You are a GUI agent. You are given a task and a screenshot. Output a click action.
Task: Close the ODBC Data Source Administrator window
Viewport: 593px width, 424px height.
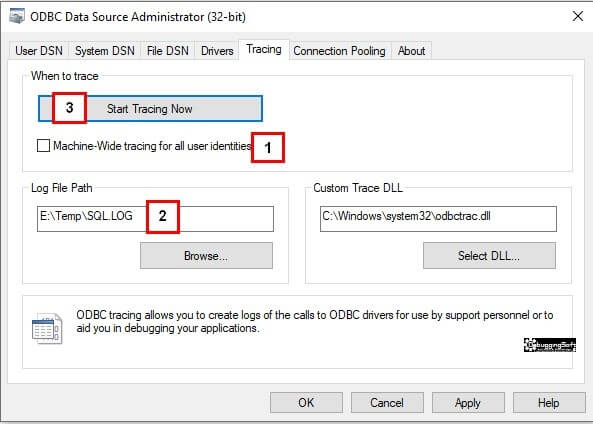pyautogui.click(x=577, y=16)
